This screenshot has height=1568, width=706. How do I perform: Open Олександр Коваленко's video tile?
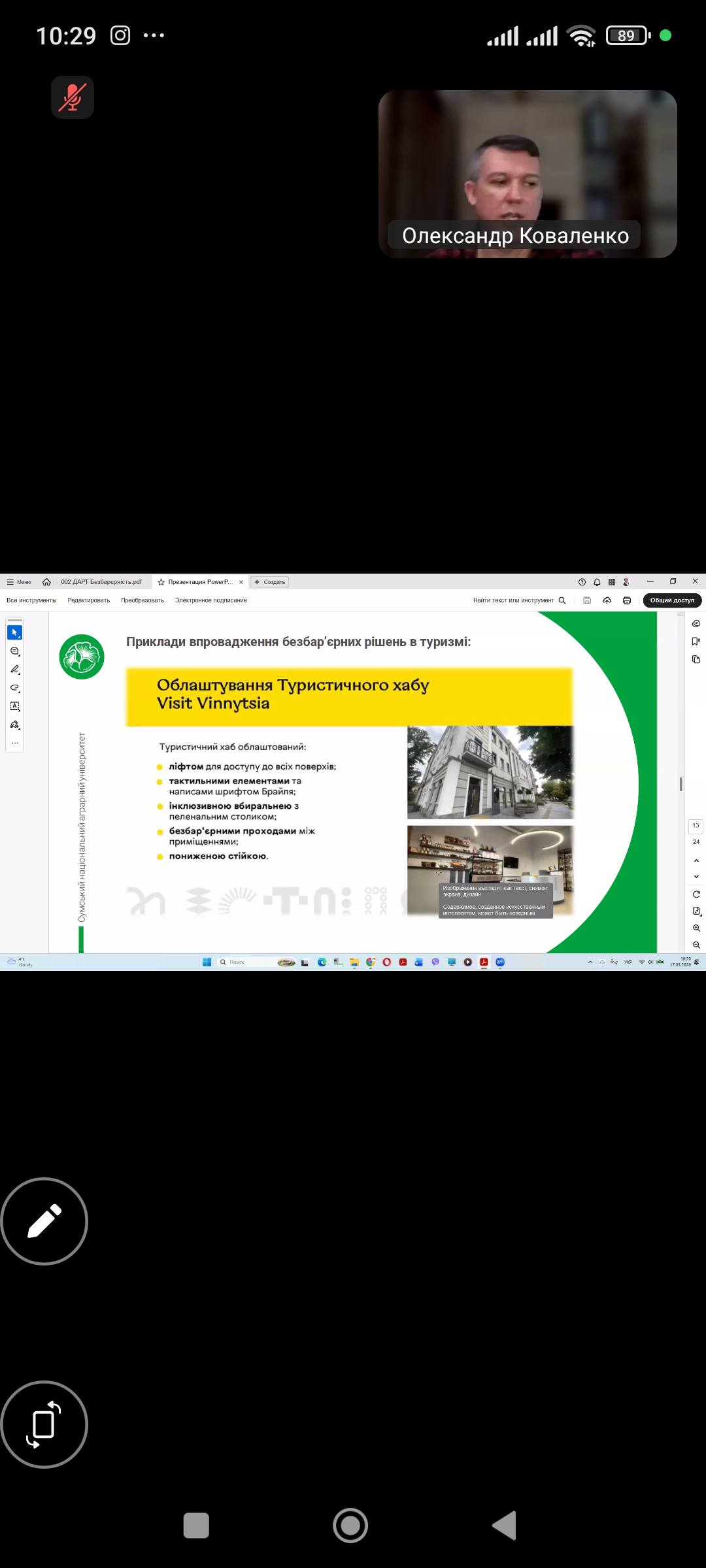tap(527, 174)
